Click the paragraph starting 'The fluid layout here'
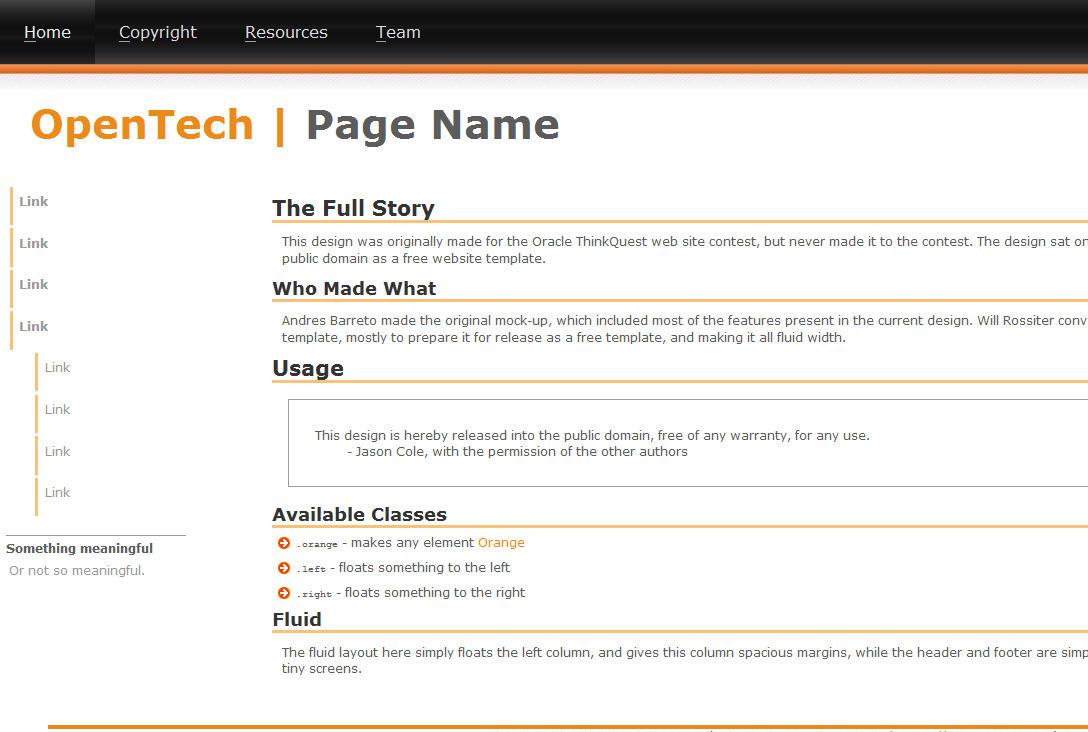Image resolution: width=1088 pixels, height=732 pixels. click(685, 661)
